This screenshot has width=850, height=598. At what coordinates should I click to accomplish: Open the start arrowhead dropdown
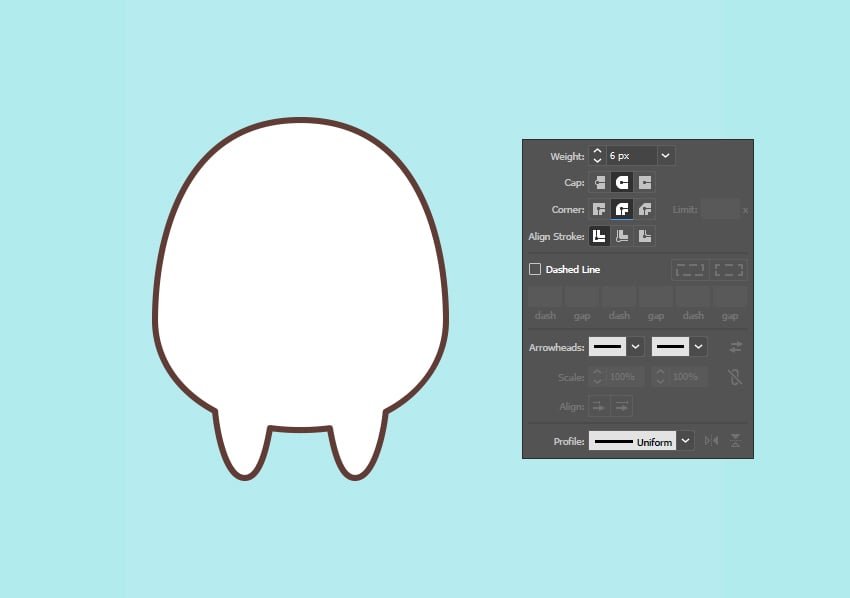tap(636, 347)
